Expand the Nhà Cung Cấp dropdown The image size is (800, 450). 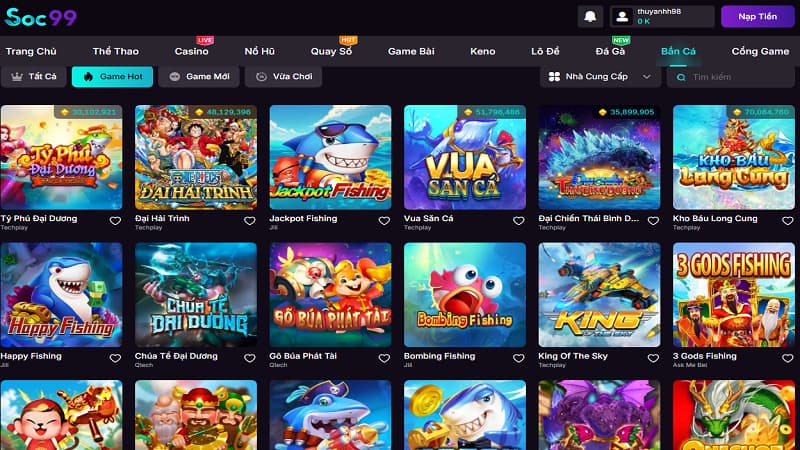coord(601,77)
